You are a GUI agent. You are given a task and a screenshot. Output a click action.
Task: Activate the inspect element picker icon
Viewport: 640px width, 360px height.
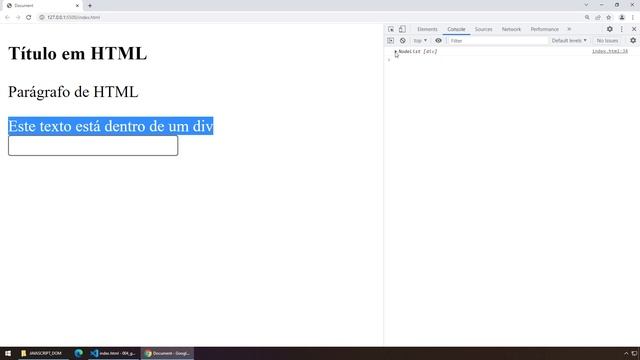pyautogui.click(x=391, y=29)
